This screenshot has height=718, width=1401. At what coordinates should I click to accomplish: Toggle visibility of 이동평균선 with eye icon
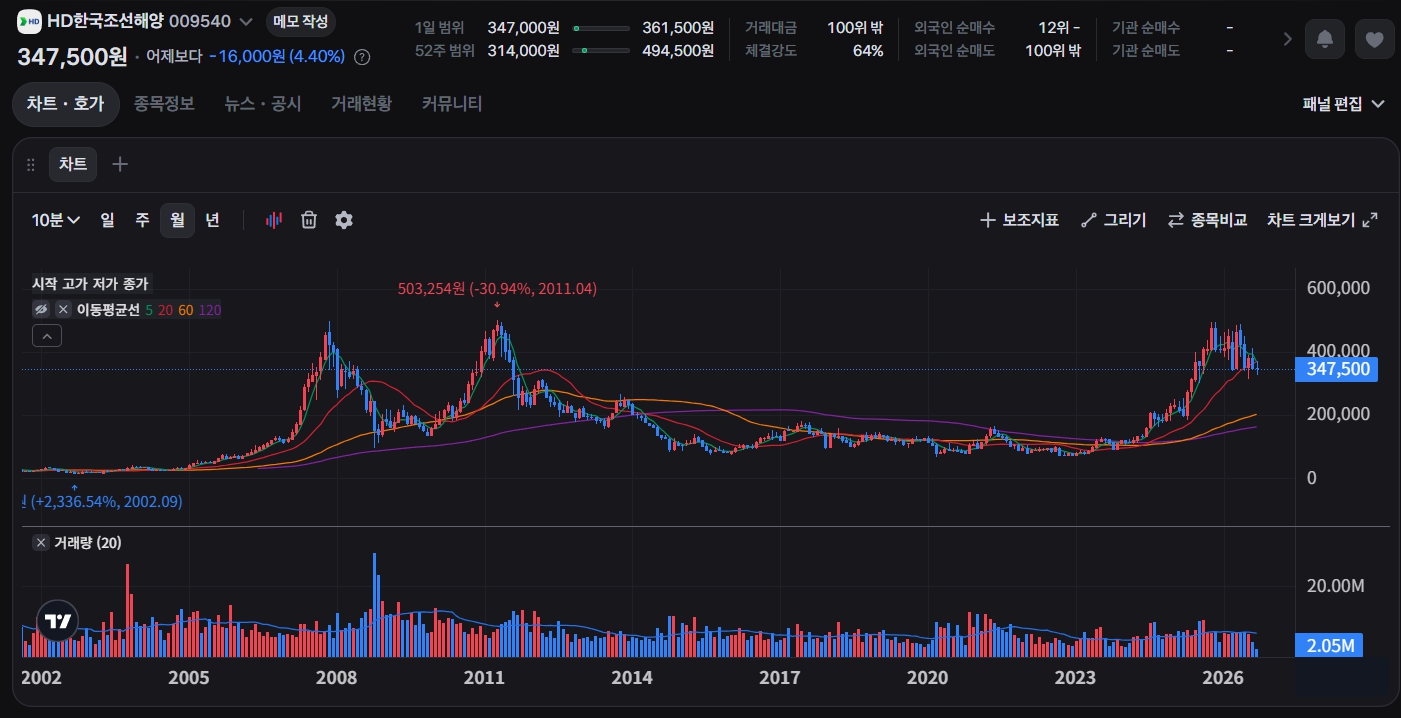[41, 310]
